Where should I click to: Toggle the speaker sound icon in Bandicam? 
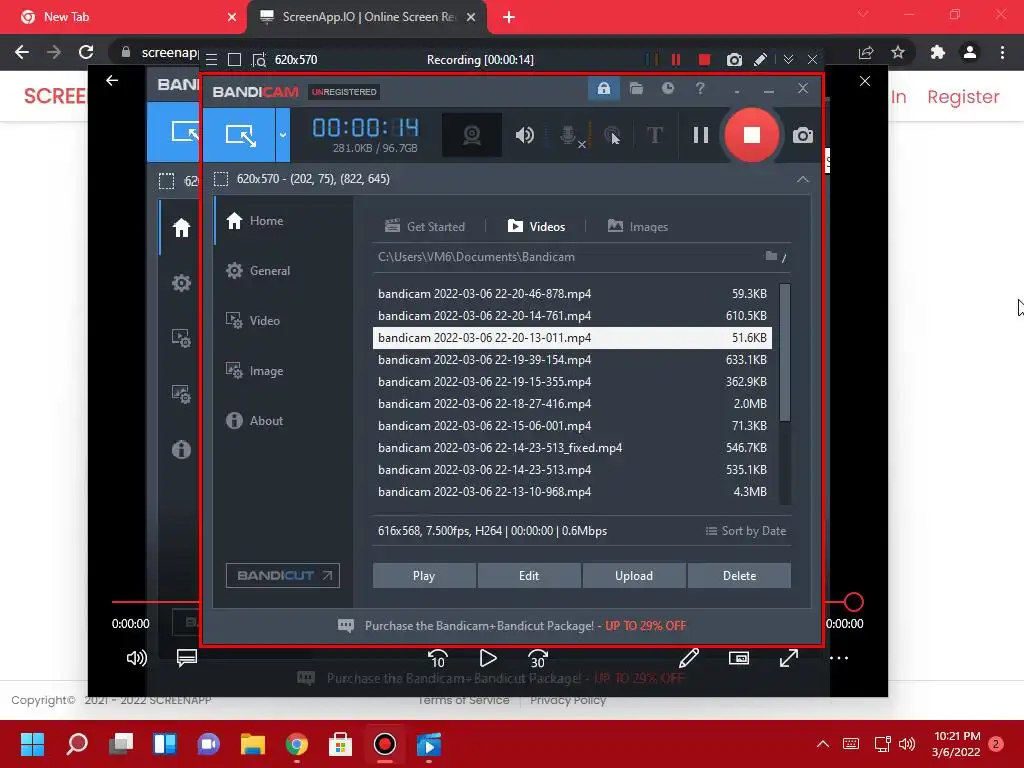coord(524,135)
